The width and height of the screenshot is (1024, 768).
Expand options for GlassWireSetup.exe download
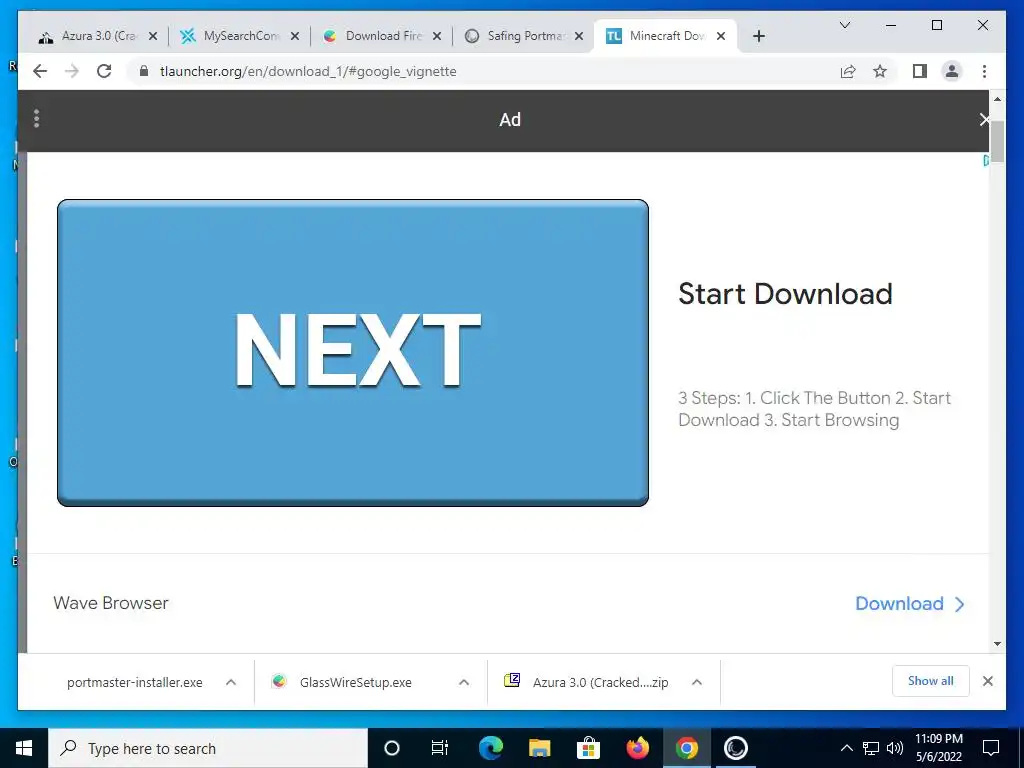tap(464, 682)
